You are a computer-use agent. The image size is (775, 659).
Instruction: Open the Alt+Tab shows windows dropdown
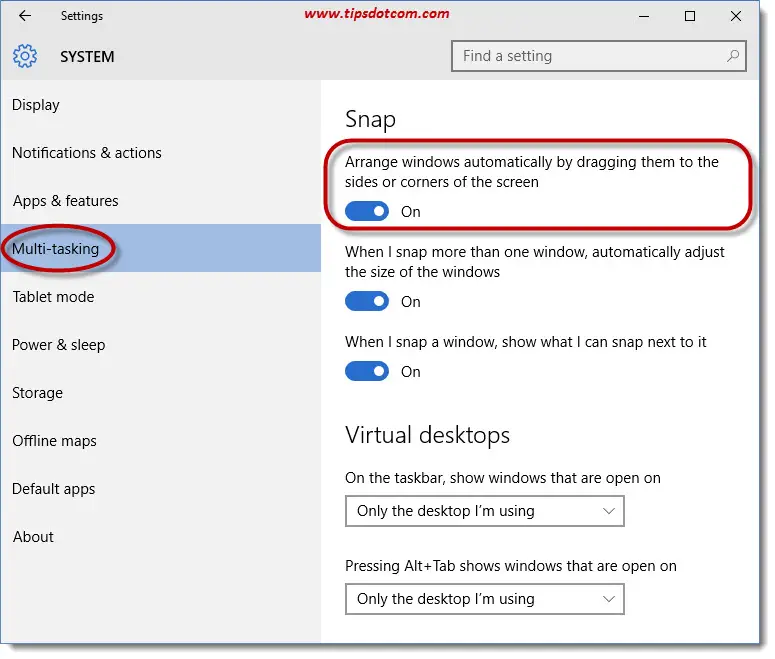click(x=485, y=599)
